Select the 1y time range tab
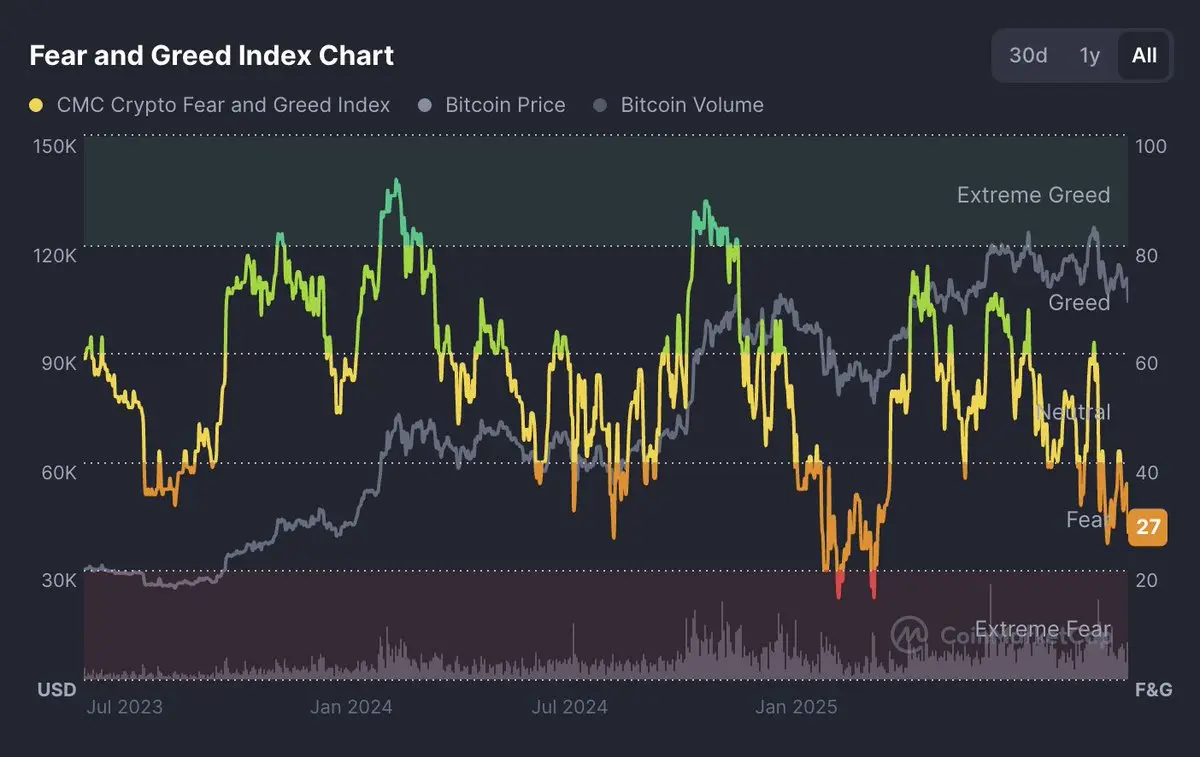The width and height of the screenshot is (1200, 757). [1090, 55]
